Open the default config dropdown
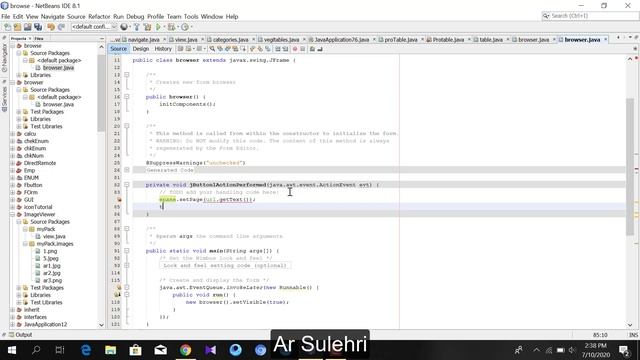 pyautogui.click(x=94, y=27)
